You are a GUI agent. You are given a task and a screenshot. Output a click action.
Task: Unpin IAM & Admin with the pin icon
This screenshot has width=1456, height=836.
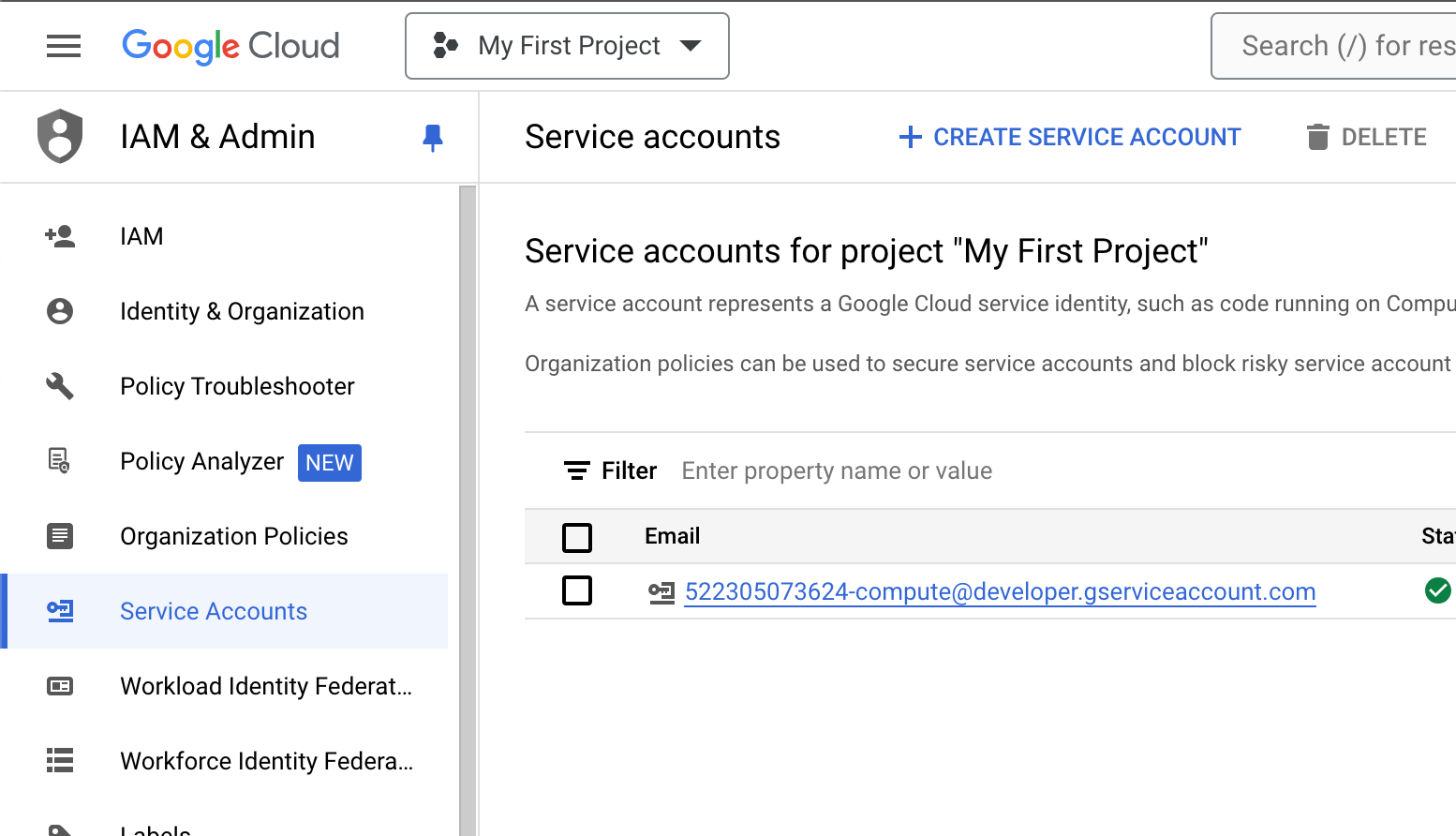tap(432, 138)
